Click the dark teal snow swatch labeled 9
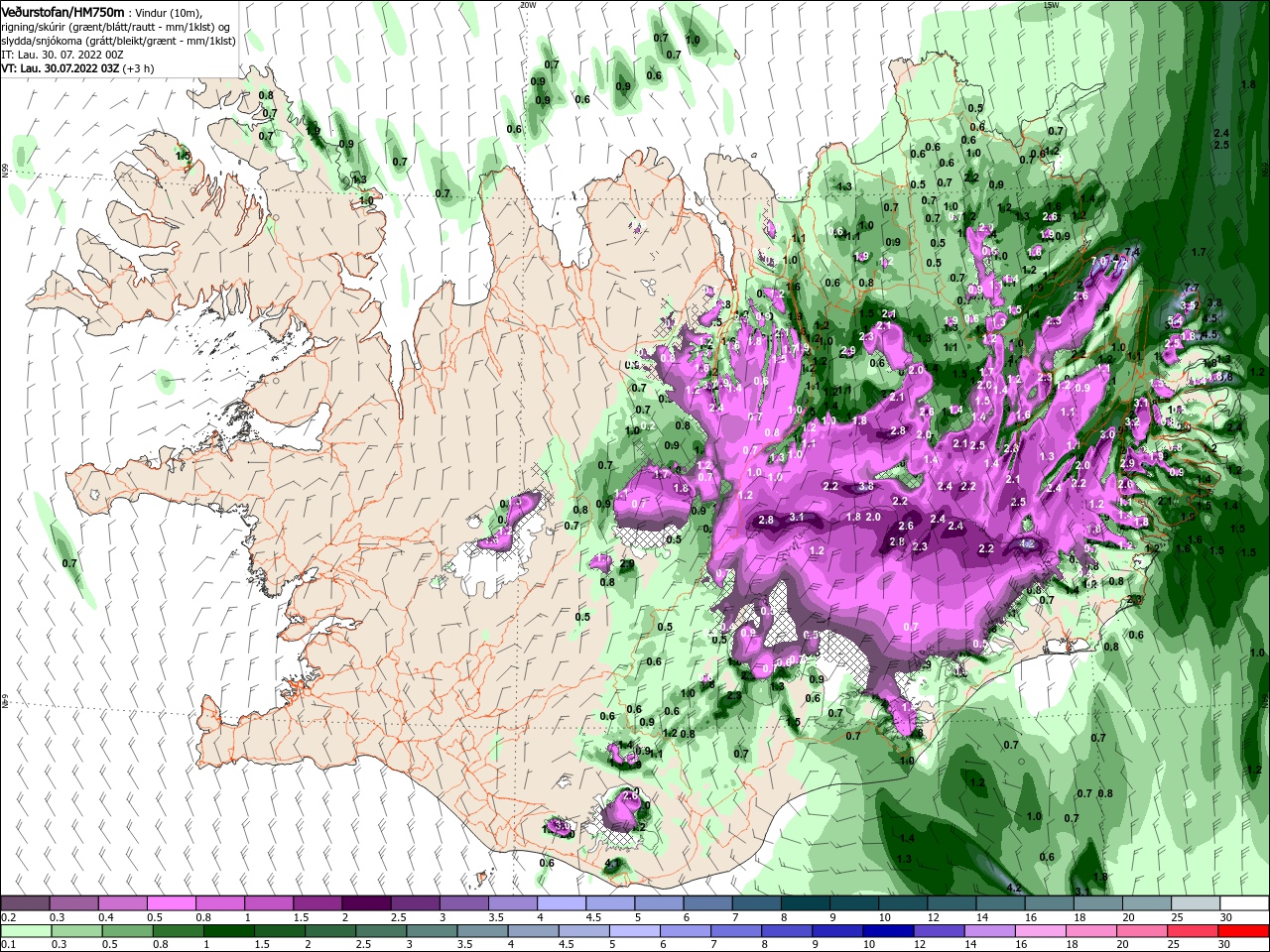 [853, 903]
